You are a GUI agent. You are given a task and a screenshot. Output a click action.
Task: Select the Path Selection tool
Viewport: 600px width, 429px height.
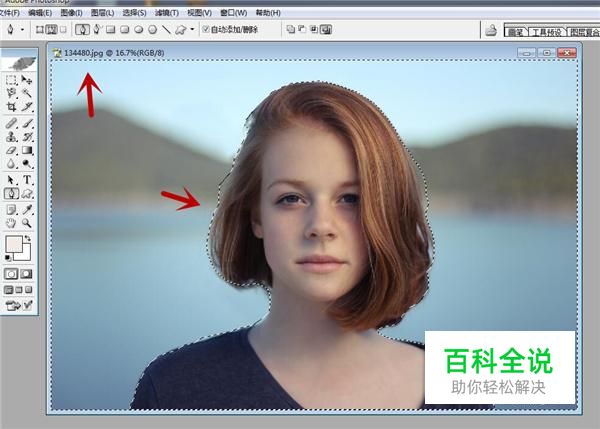coord(11,180)
